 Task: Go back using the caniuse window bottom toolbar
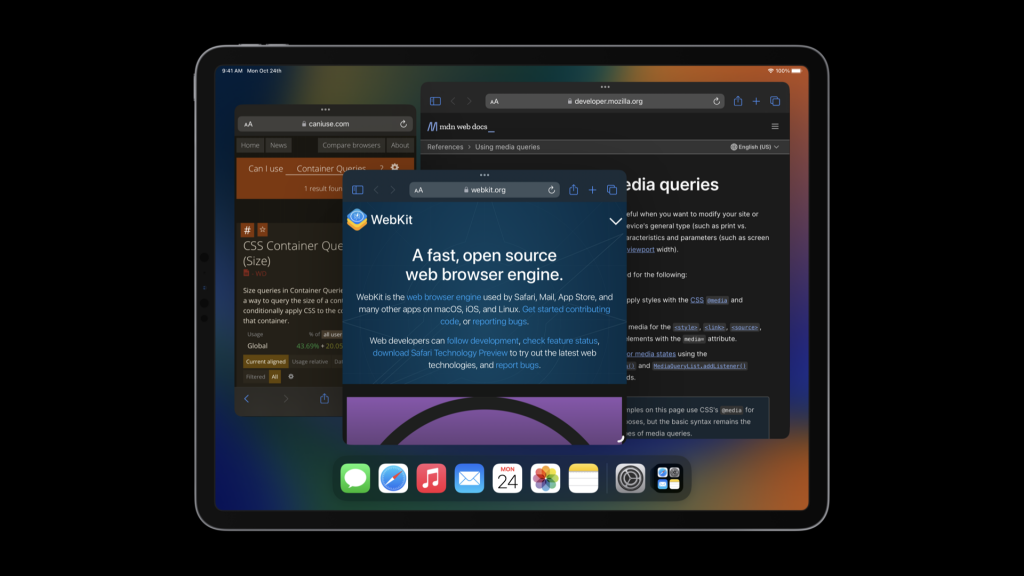[x=247, y=399]
